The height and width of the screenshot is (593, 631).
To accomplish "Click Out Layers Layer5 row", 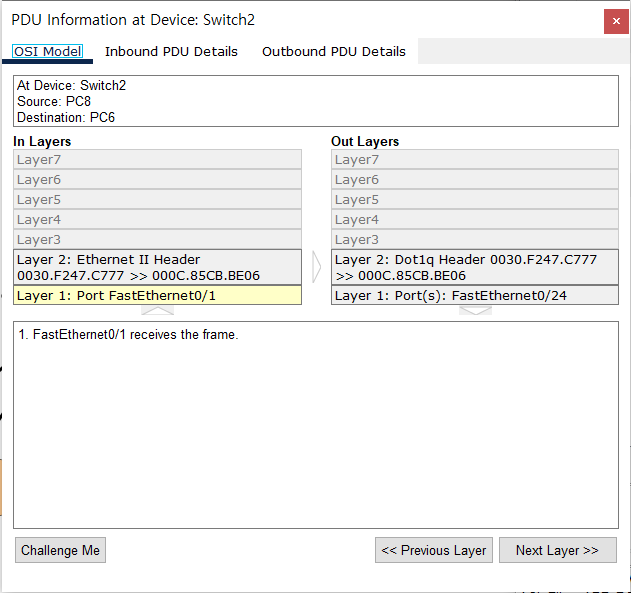I will click(x=475, y=200).
